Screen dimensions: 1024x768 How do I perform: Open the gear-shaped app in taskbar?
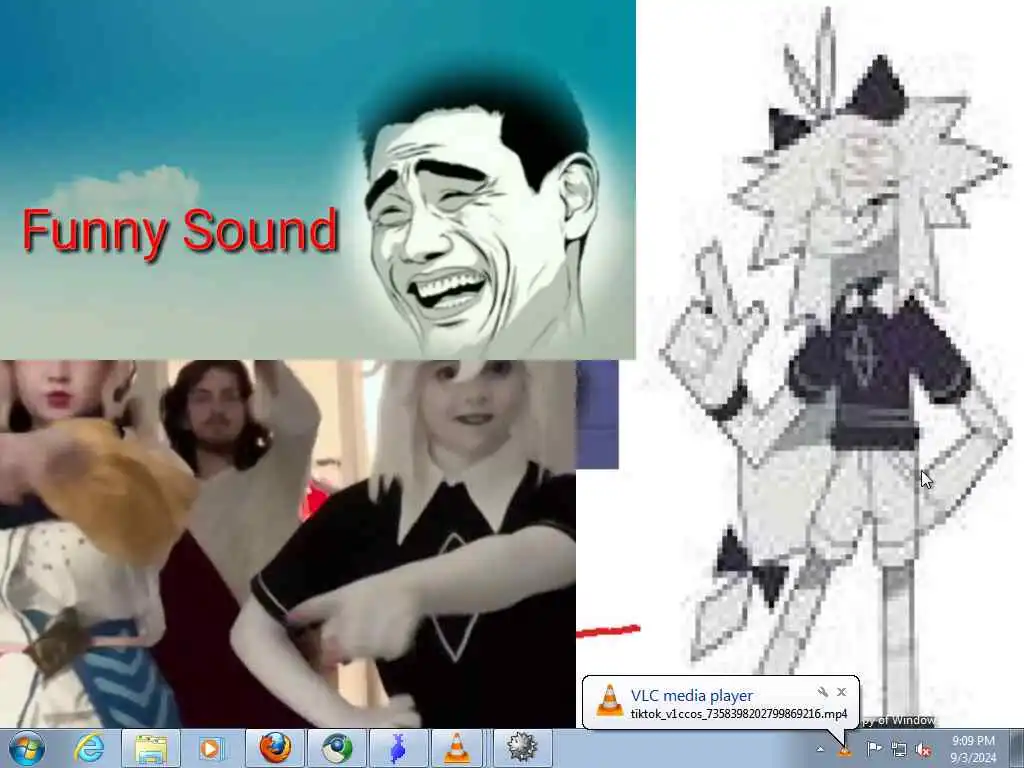point(522,748)
